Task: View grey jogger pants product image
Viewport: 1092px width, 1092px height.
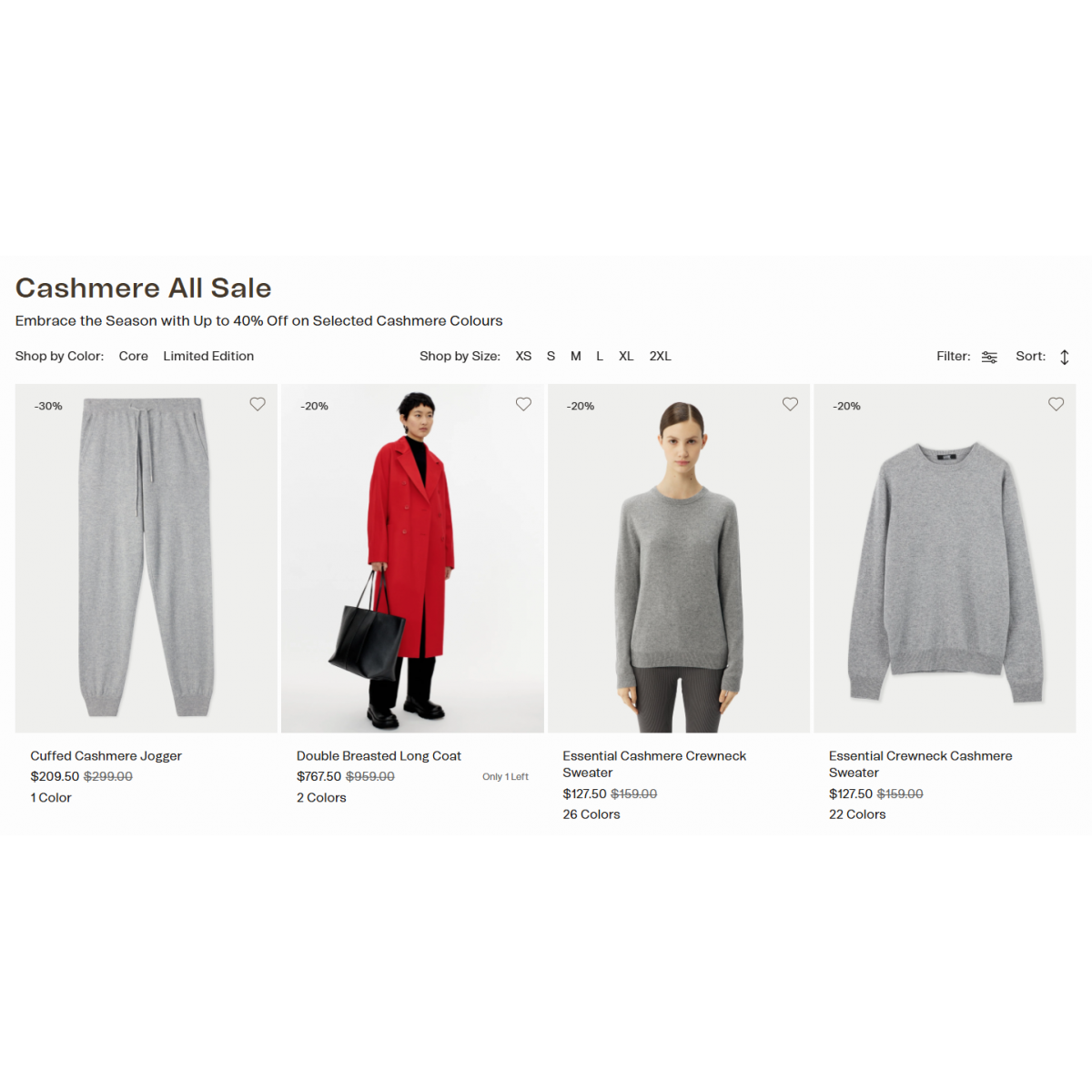Action: [146, 558]
